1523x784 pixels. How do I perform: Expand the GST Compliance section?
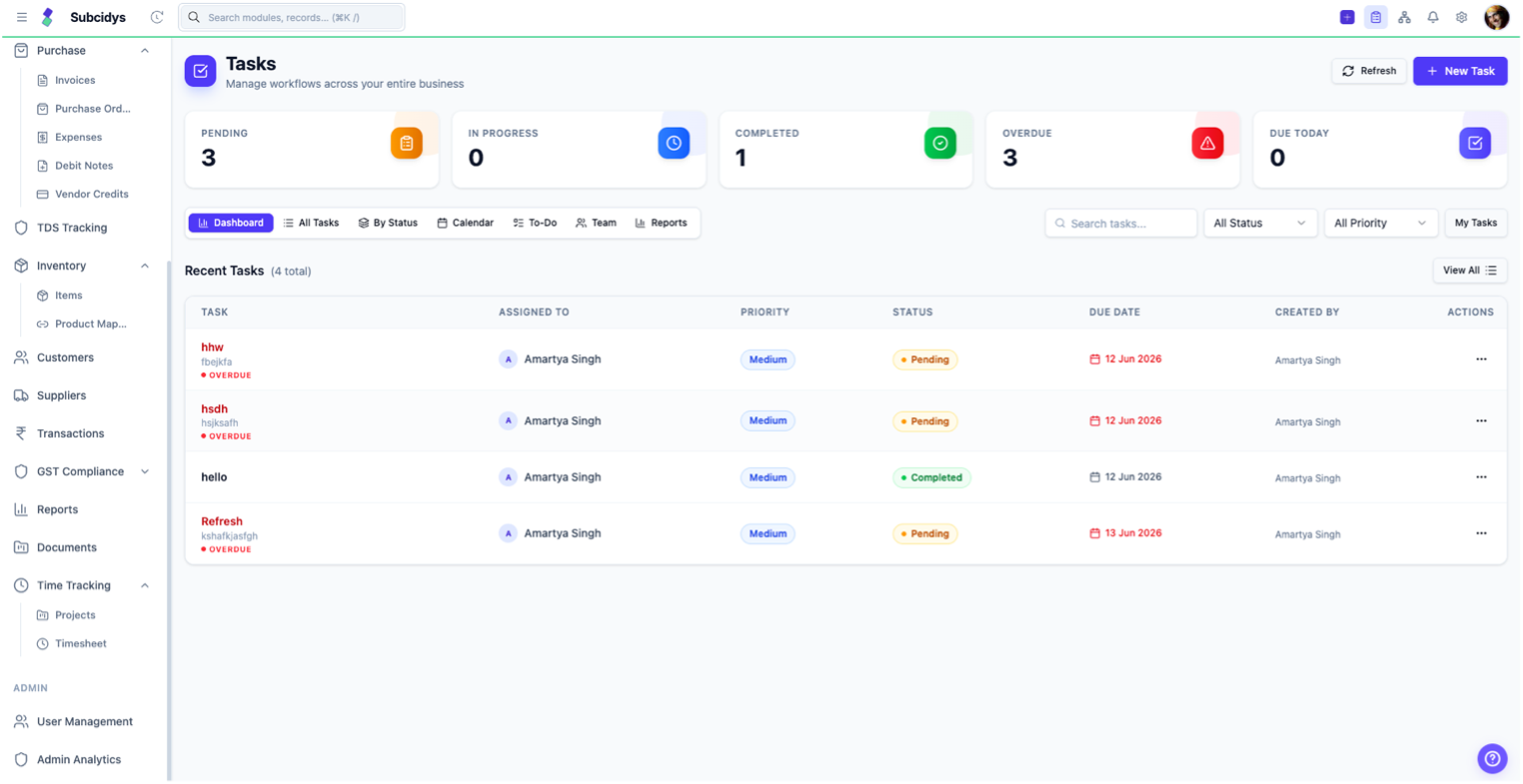145,471
